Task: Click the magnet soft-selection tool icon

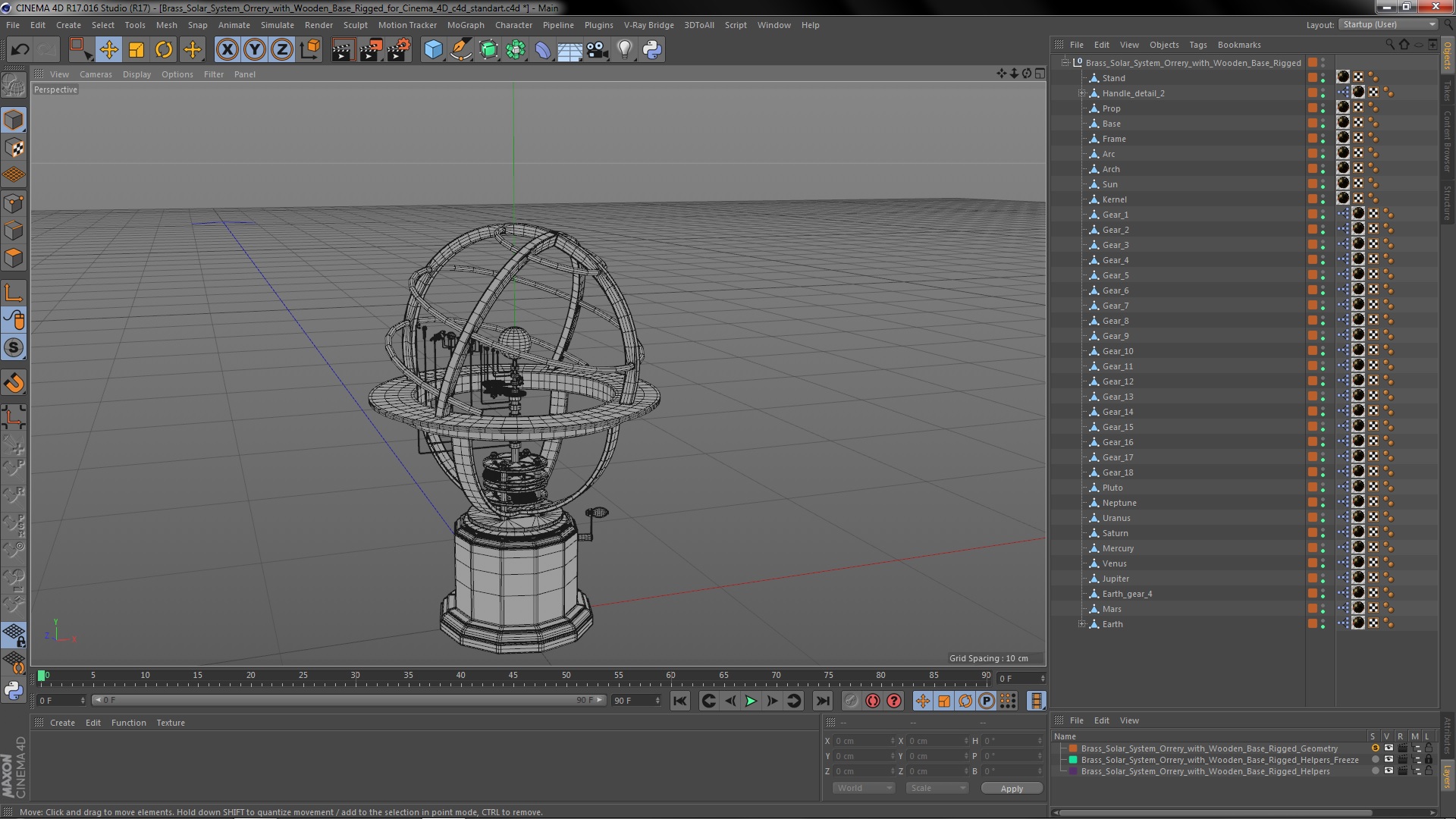Action: (x=14, y=383)
